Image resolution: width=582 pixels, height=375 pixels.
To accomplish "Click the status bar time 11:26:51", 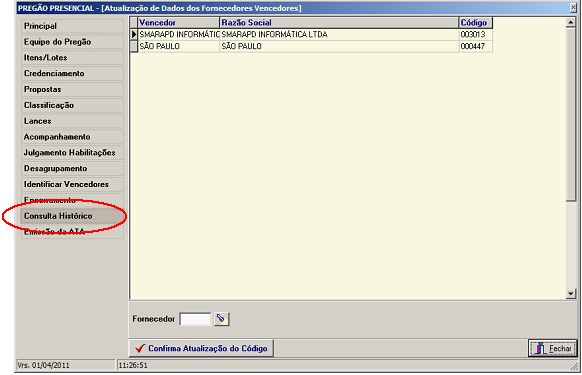I will tap(133, 365).
